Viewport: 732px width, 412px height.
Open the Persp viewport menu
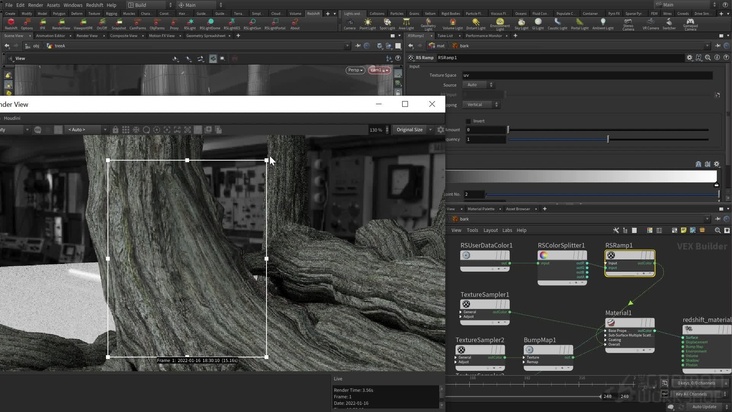[355, 70]
